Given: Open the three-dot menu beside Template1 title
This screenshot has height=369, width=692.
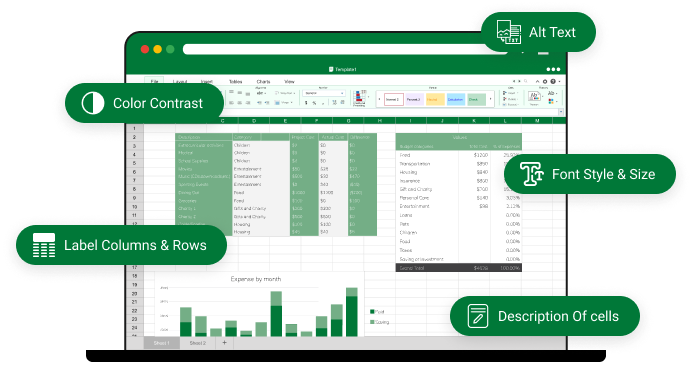Looking at the screenshot, I should click(x=553, y=69).
